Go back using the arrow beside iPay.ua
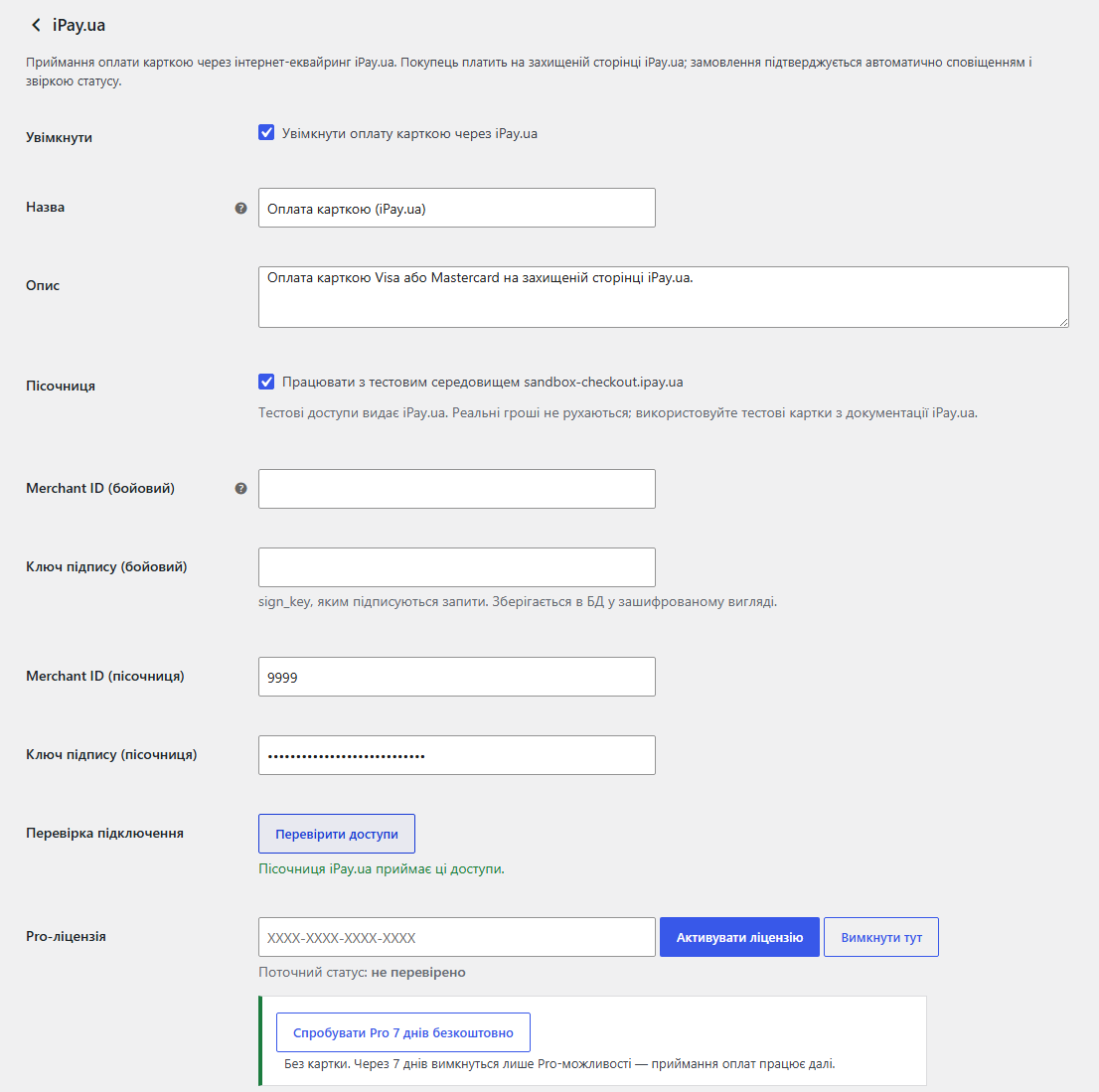The image size is (1099, 1092). click(x=36, y=25)
